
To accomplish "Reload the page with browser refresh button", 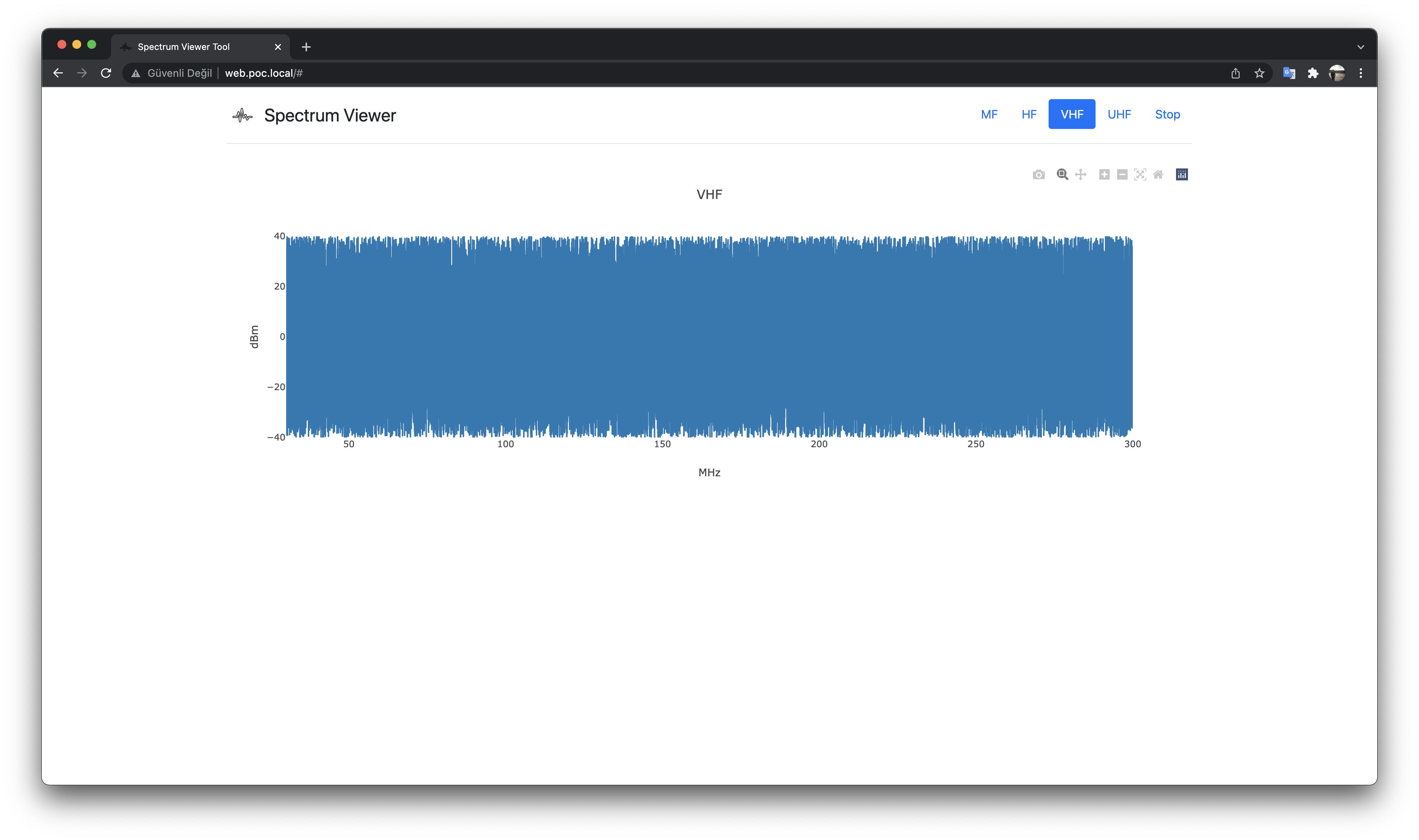I will pos(106,73).
